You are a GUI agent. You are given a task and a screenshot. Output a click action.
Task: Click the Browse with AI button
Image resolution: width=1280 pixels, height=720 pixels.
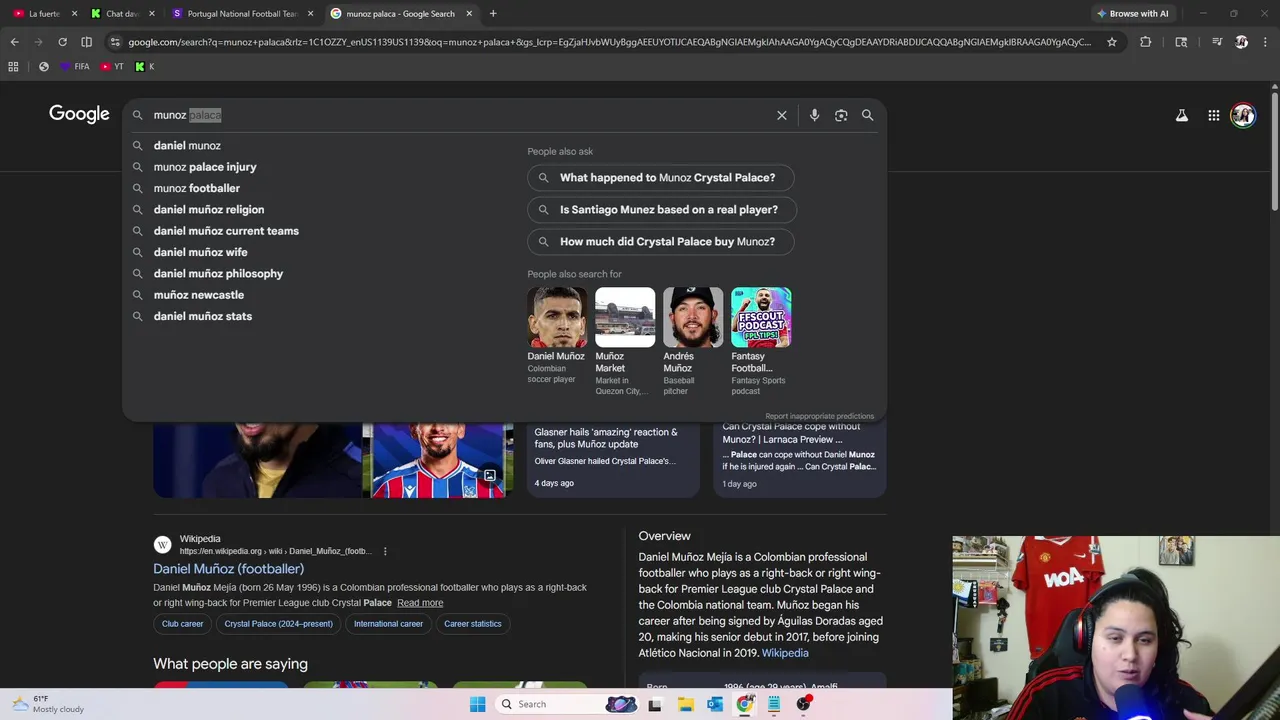(x=1132, y=13)
